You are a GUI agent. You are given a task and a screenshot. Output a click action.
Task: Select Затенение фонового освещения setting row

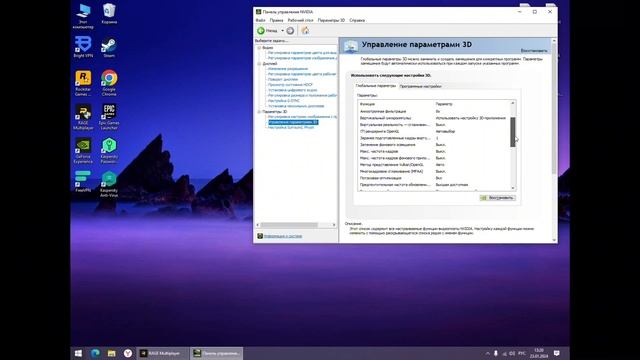pyautogui.click(x=434, y=145)
